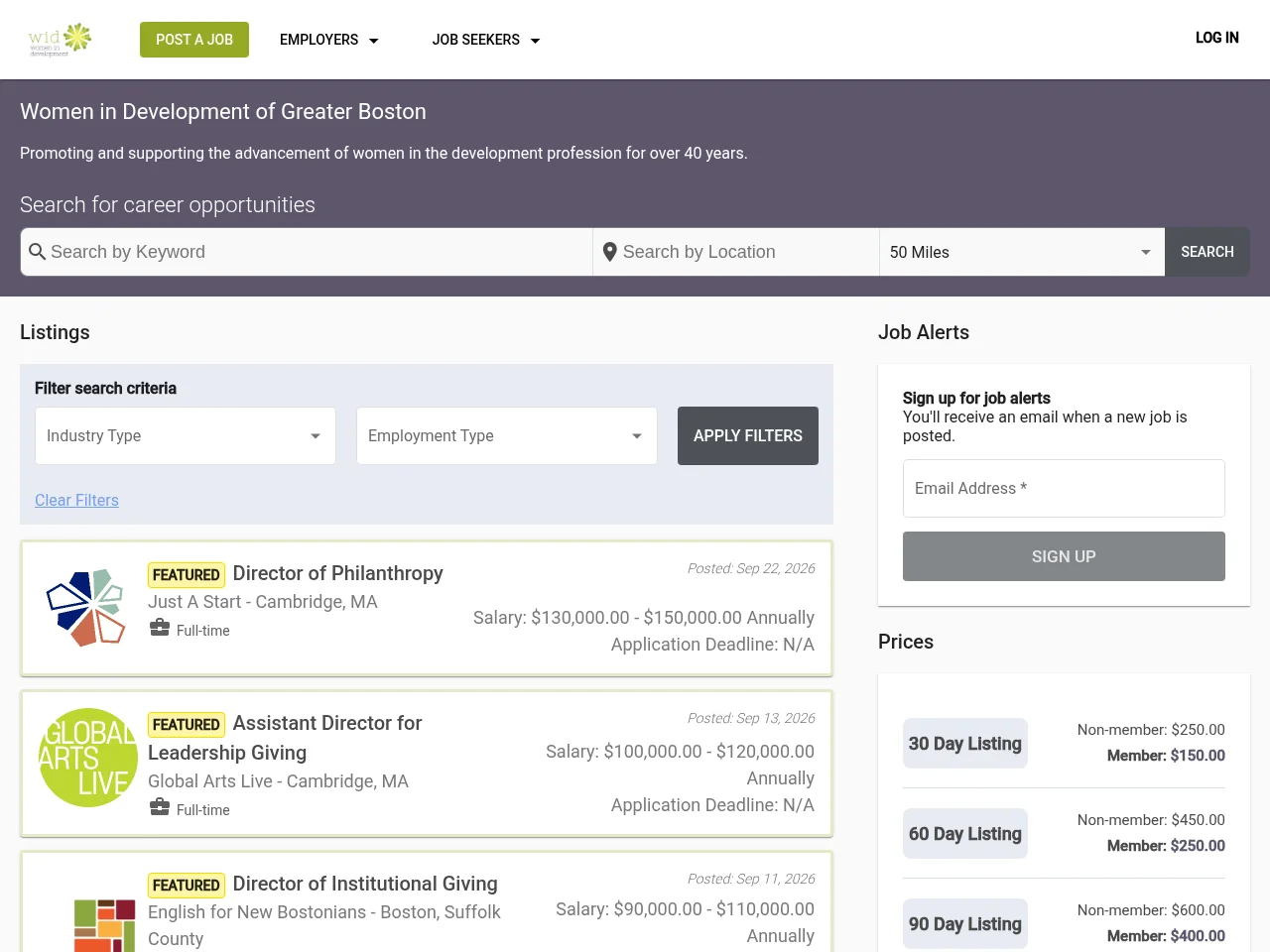Click the location pin icon

coord(610,252)
